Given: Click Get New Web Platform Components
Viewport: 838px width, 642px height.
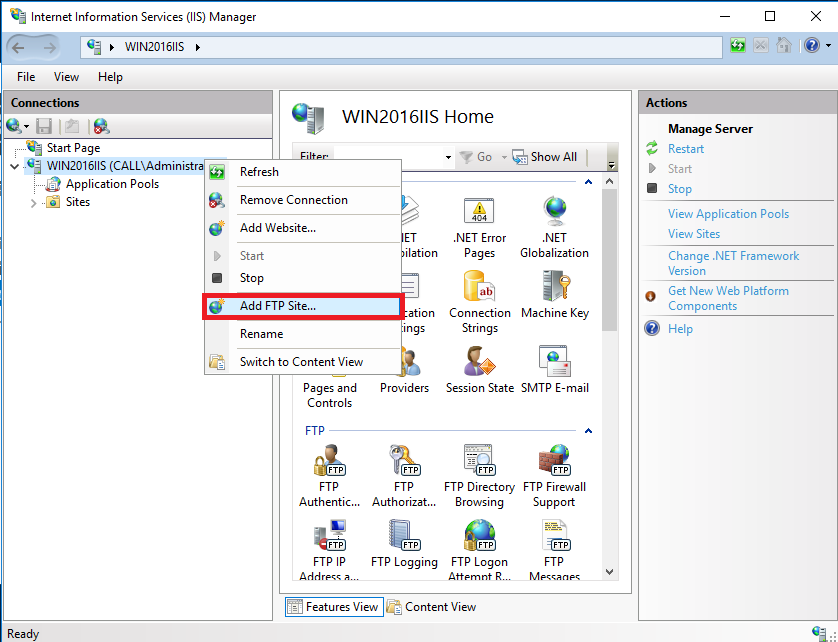Looking at the screenshot, I should [728, 298].
